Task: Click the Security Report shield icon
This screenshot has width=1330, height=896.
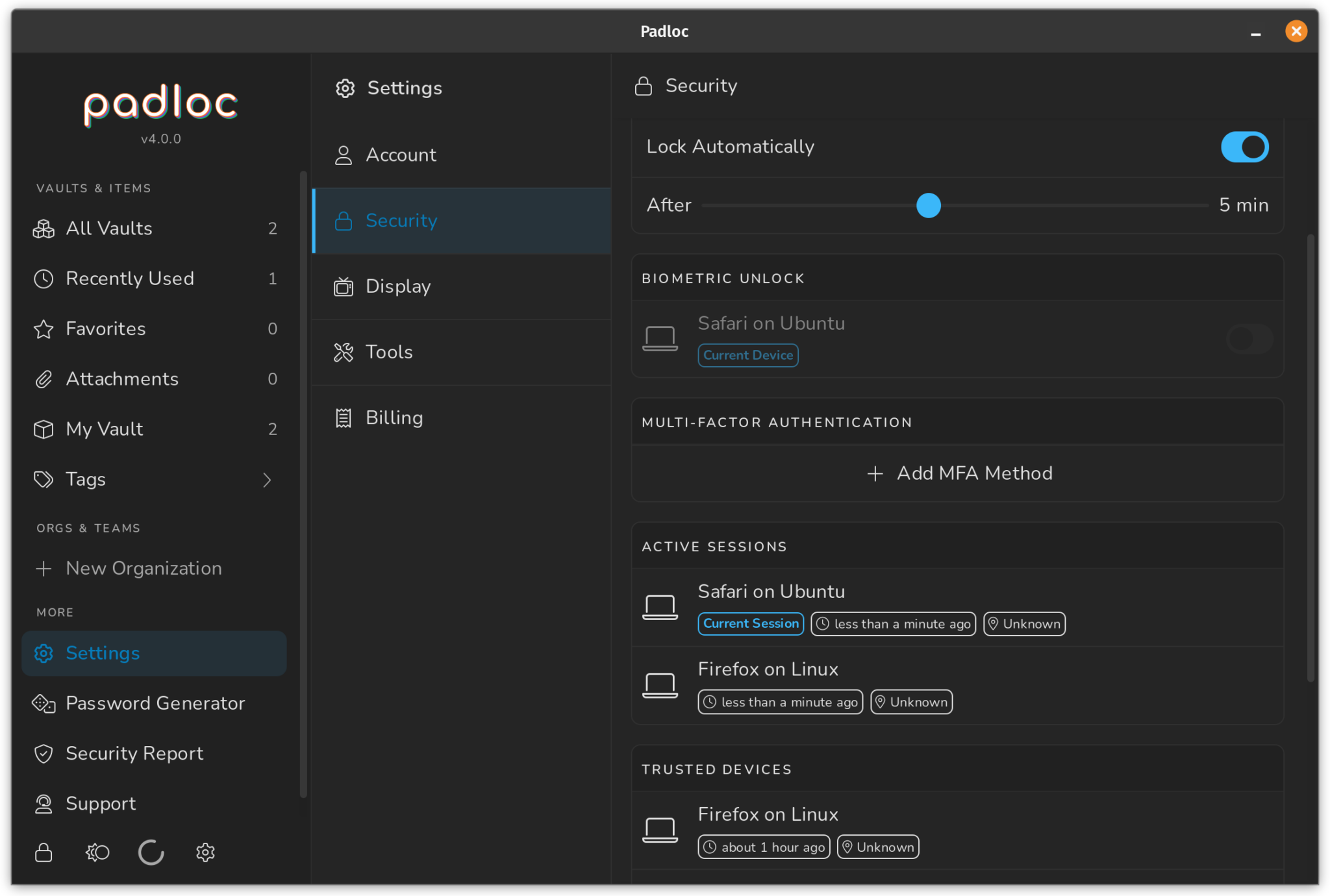Action: click(43, 753)
